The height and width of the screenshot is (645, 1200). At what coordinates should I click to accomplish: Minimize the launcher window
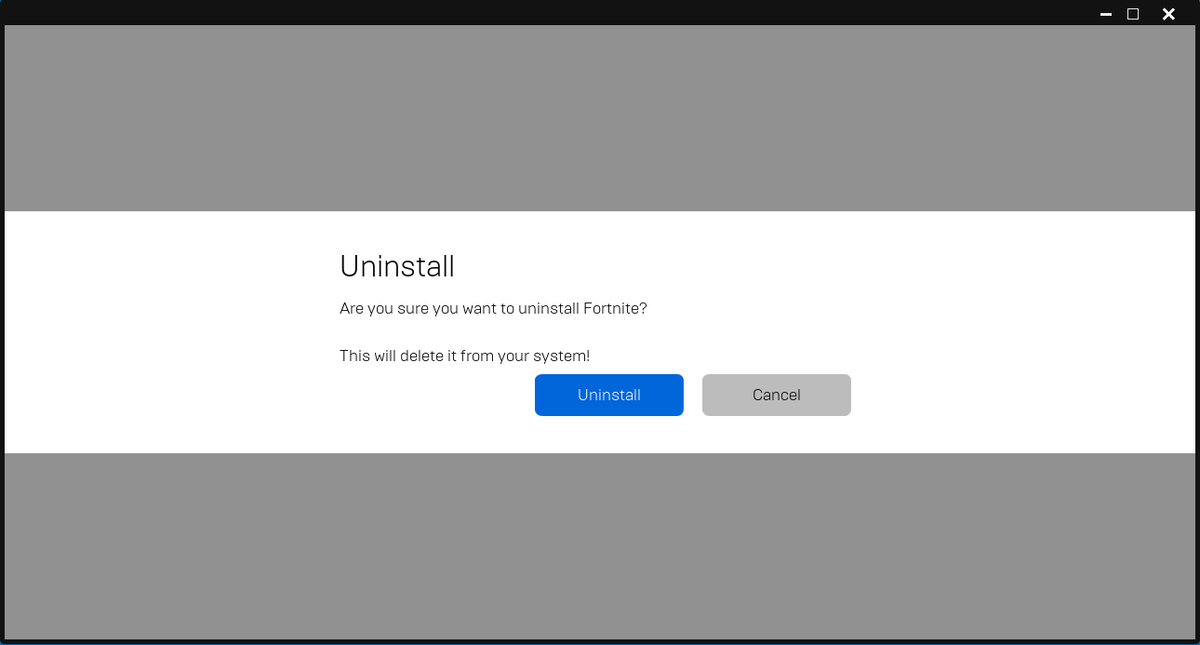1106,14
